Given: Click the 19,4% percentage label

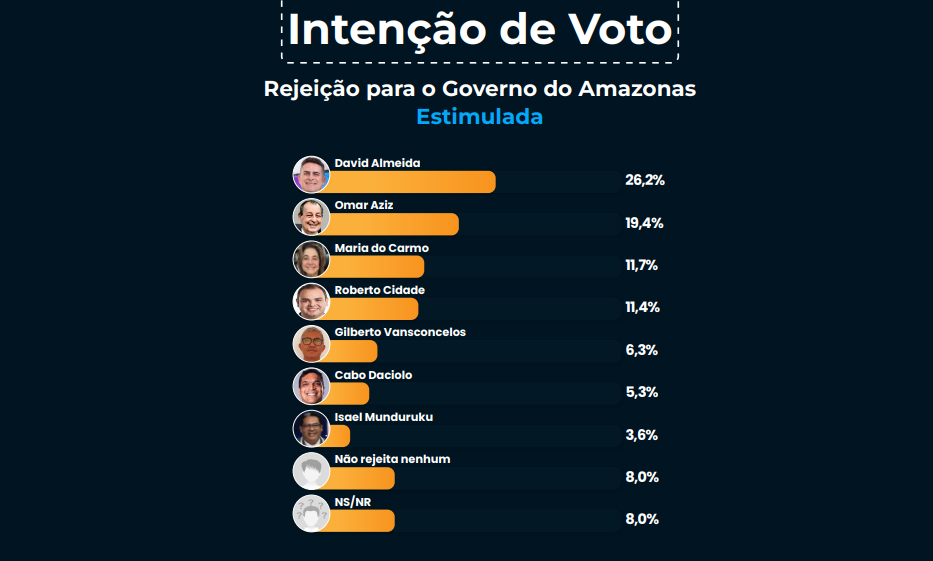Looking at the screenshot, I should tap(644, 223).
